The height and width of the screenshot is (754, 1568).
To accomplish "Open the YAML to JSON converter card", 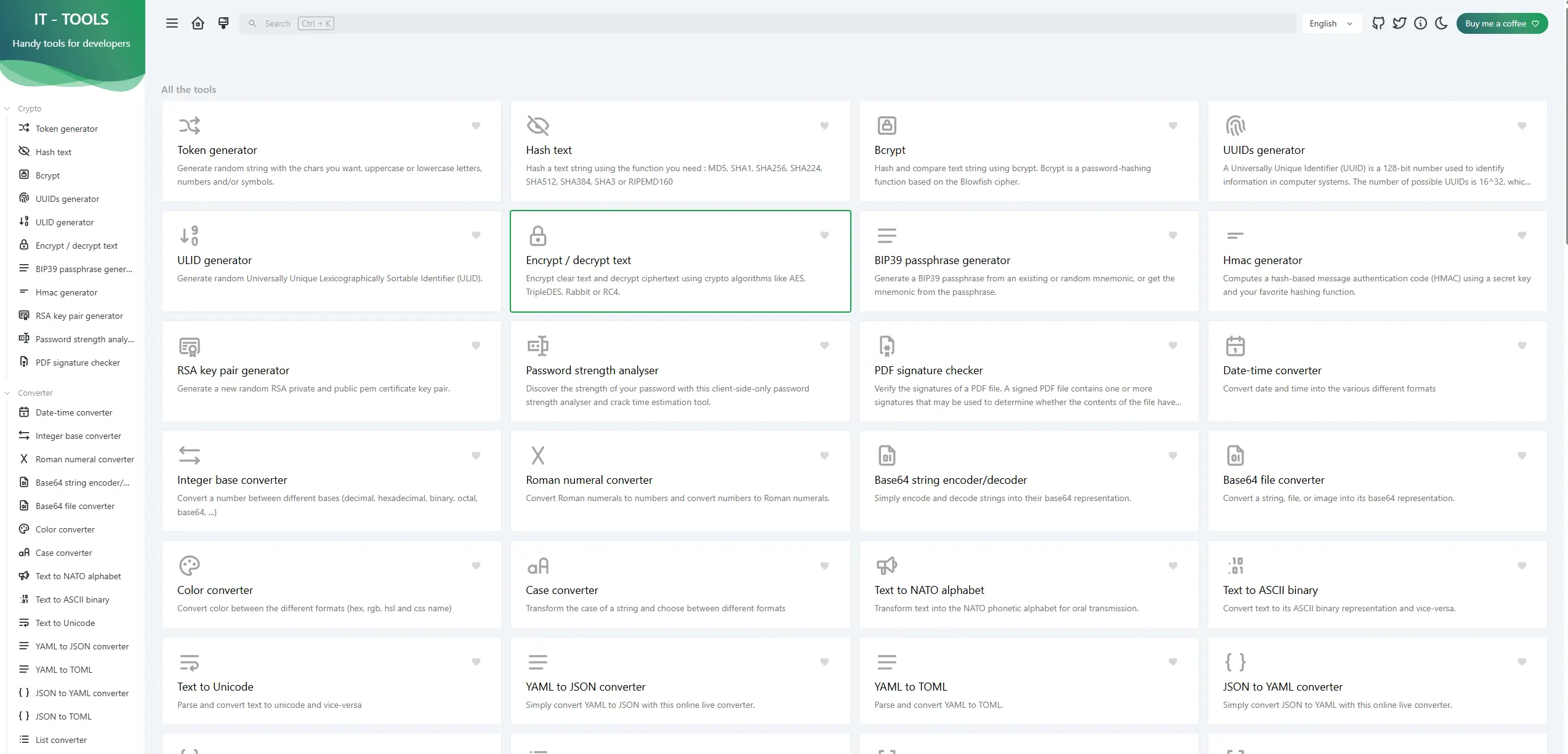I will click(680, 681).
